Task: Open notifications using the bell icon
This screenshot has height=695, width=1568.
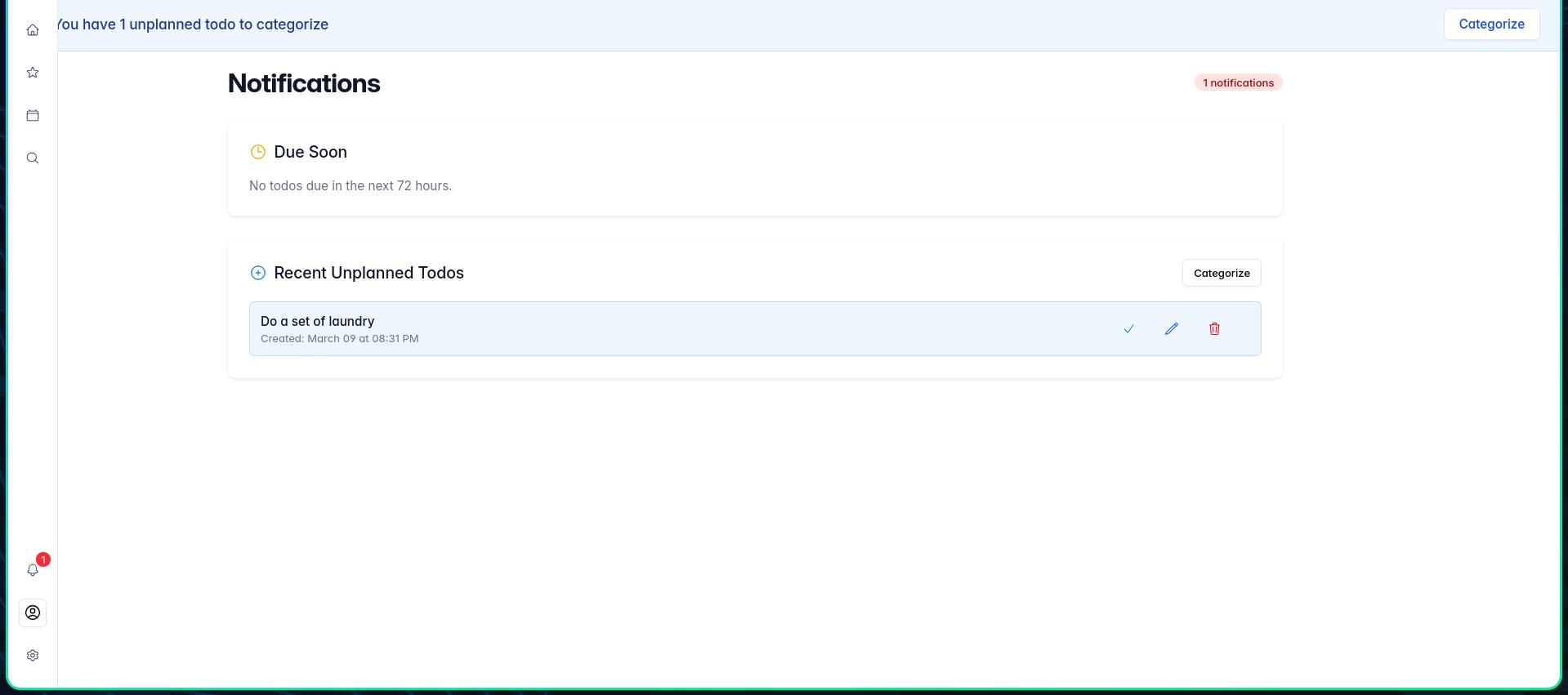Action: click(x=33, y=570)
